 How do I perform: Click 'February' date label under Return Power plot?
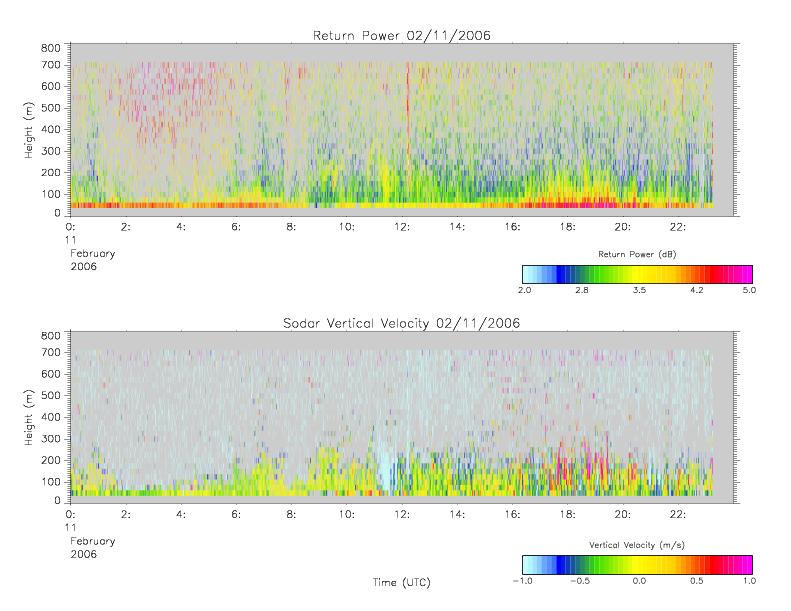pyautogui.click(x=92, y=253)
